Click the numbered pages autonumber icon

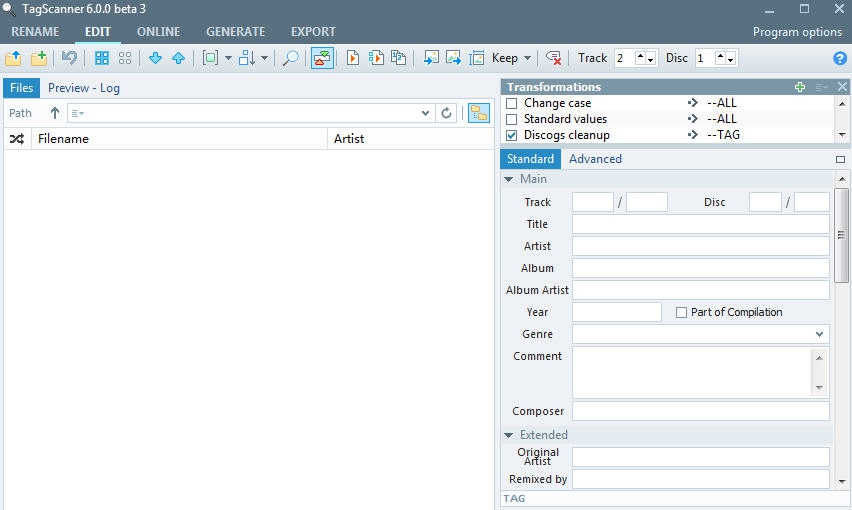pyautogui.click(x=399, y=58)
